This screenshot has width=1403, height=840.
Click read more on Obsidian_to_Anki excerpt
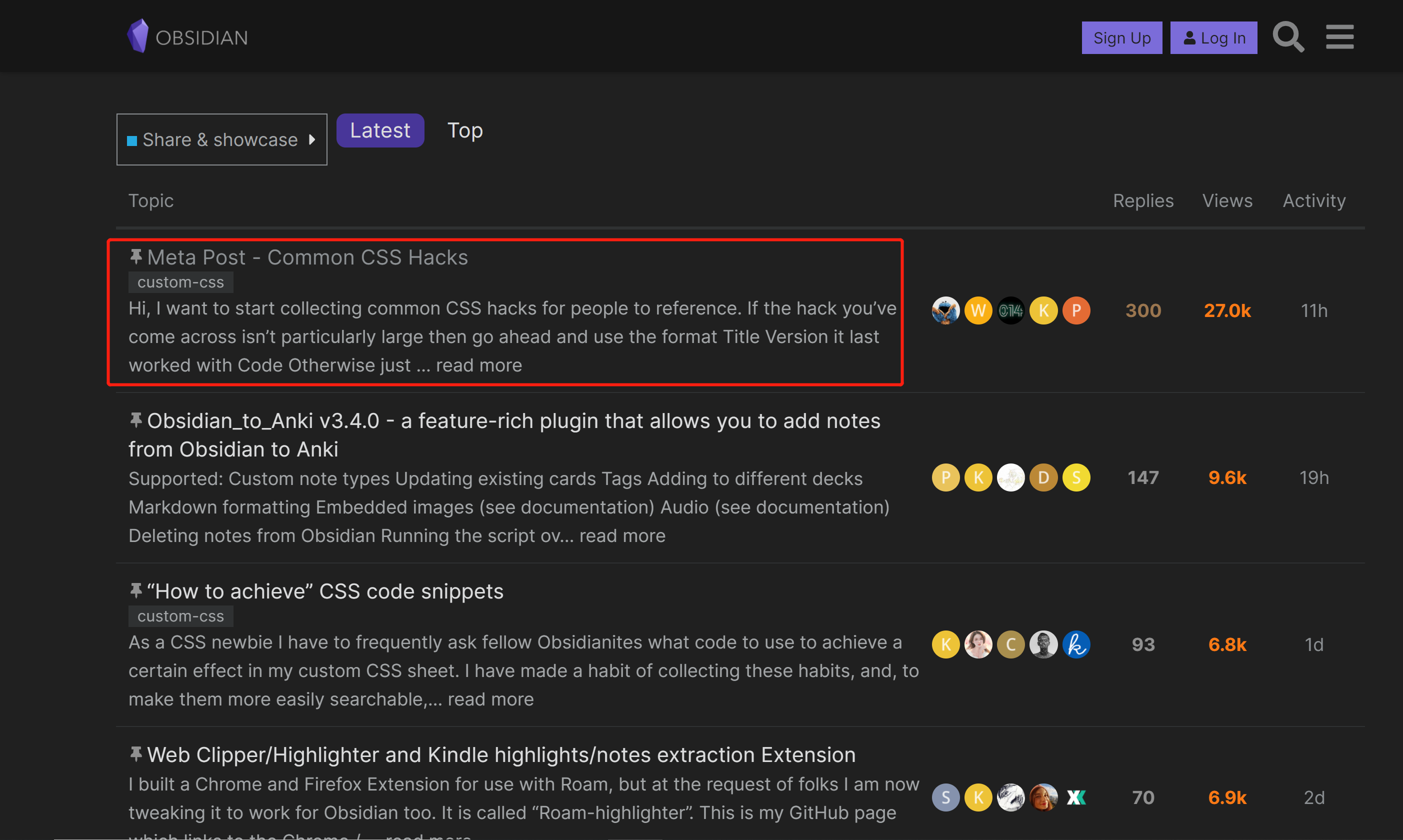(622, 535)
